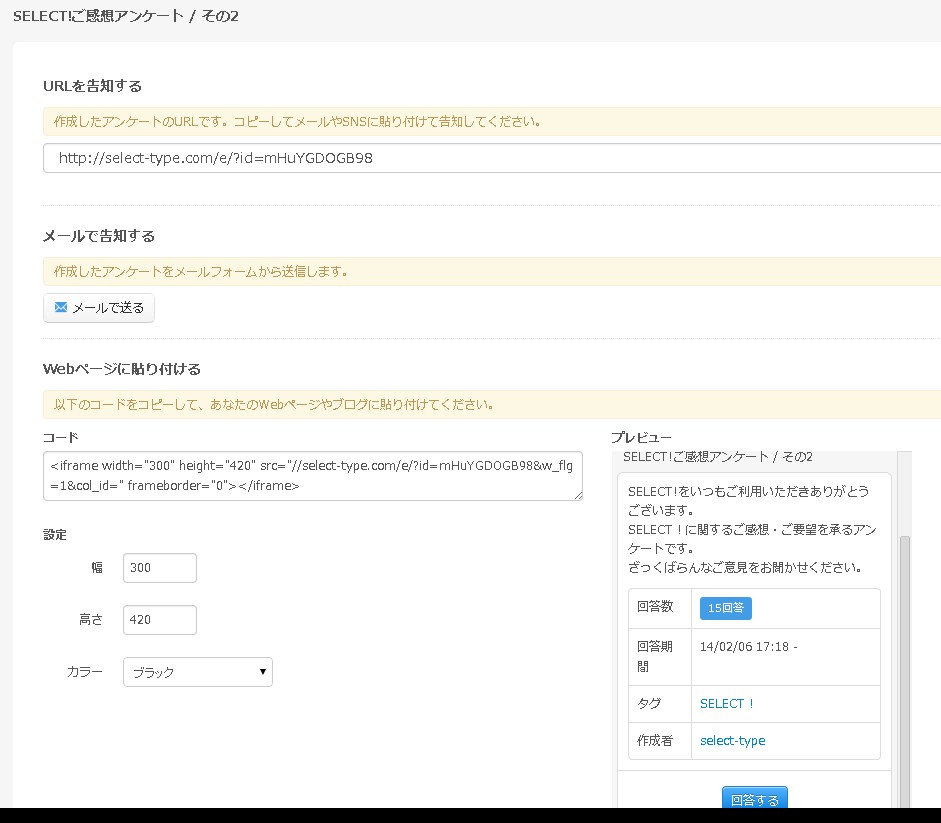Click inside the iframe embed code box
Image resolution: width=941 pixels, height=823 pixels.
[313, 476]
